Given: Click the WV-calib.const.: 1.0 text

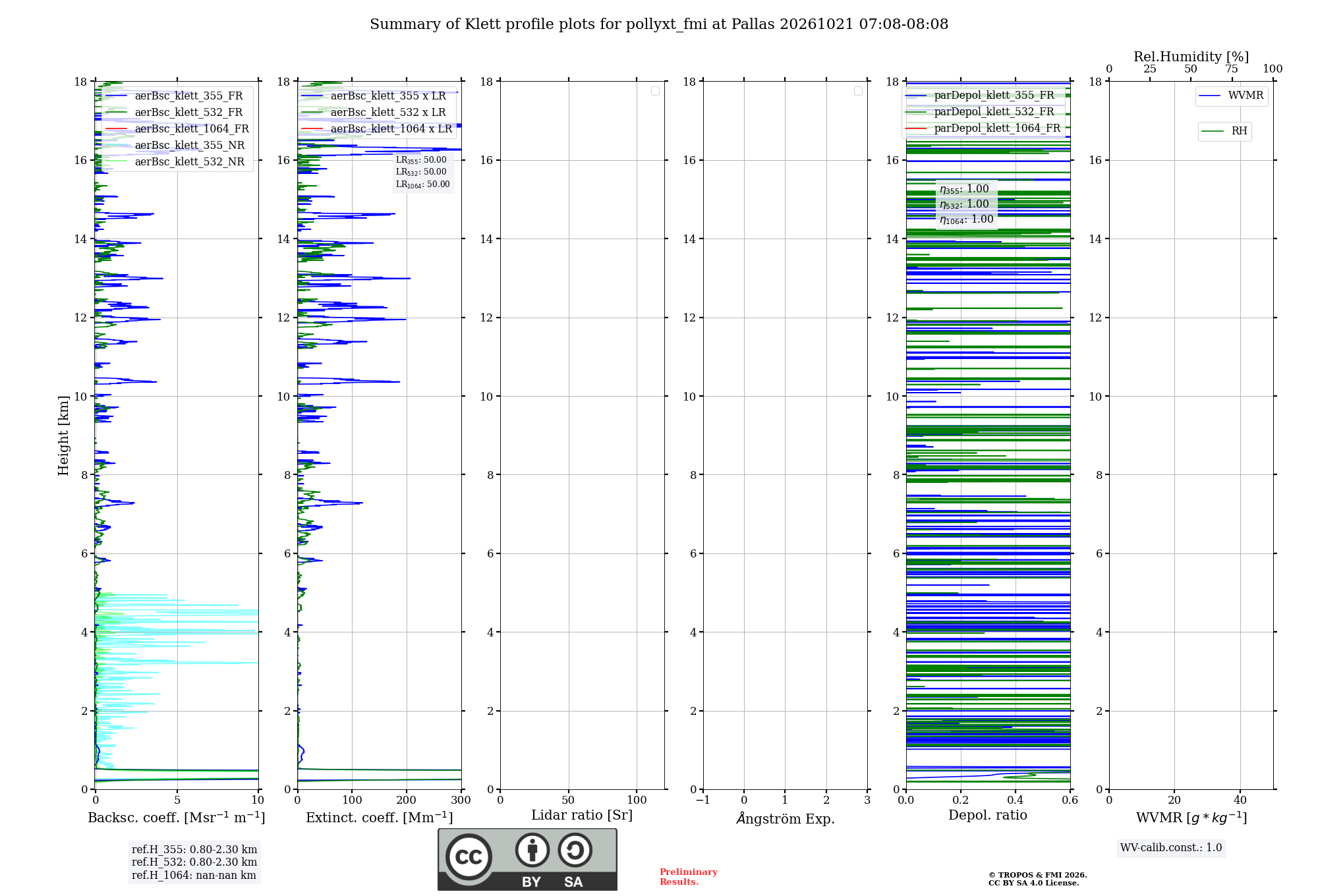Looking at the screenshot, I should [x=1171, y=848].
